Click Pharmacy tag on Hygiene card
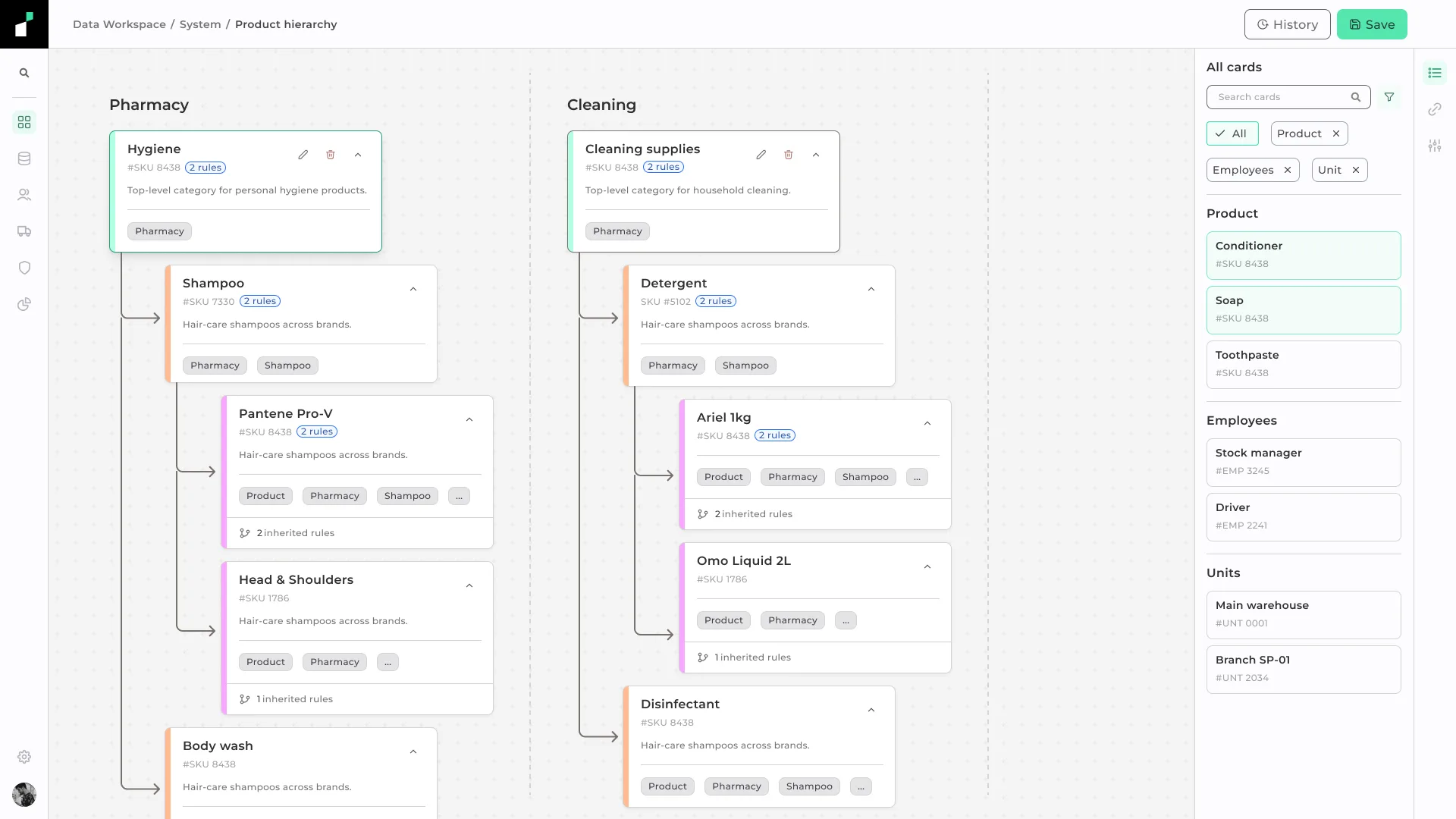Screen dimensions: 1456x819 click(159, 231)
